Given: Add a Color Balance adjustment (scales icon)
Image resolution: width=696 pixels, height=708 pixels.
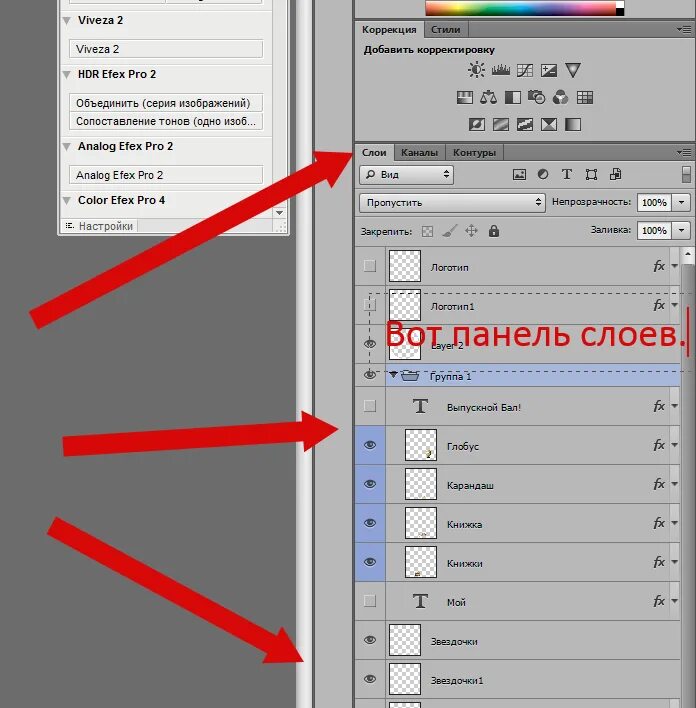Looking at the screenshot, I should click(x=488, y=97).
